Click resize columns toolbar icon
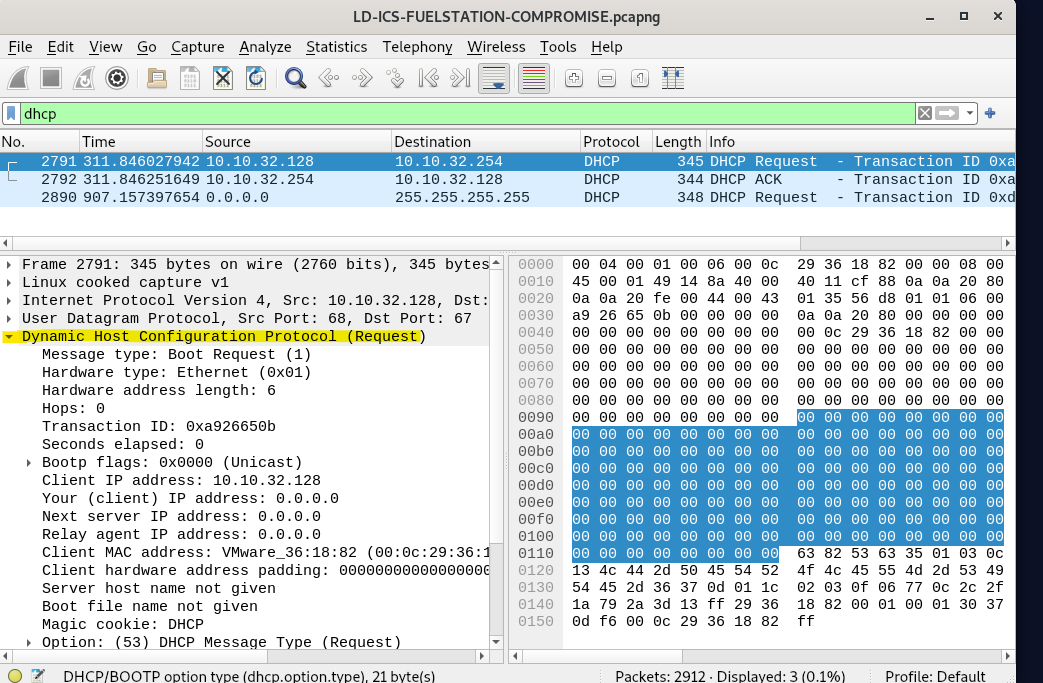 [672, 78]
